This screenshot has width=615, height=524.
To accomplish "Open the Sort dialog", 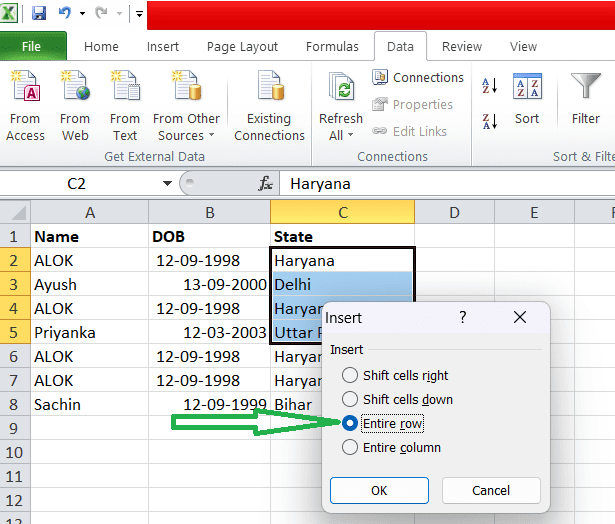I will click(x=527, y=100).
